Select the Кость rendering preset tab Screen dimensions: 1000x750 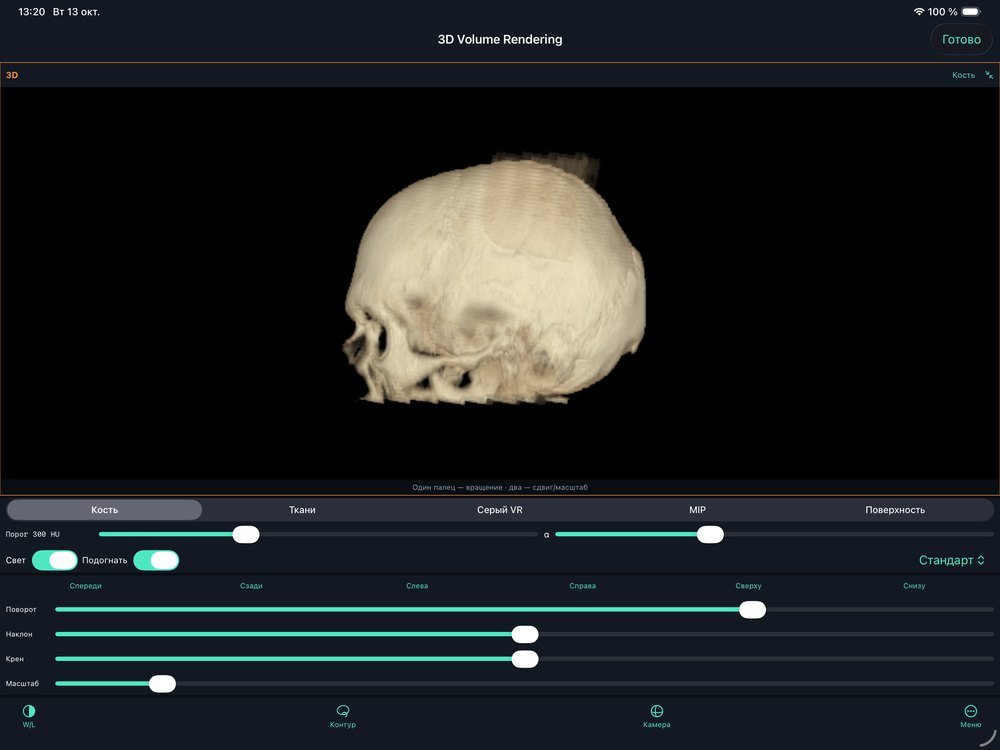pyautogui.click(x=105, y=510)
